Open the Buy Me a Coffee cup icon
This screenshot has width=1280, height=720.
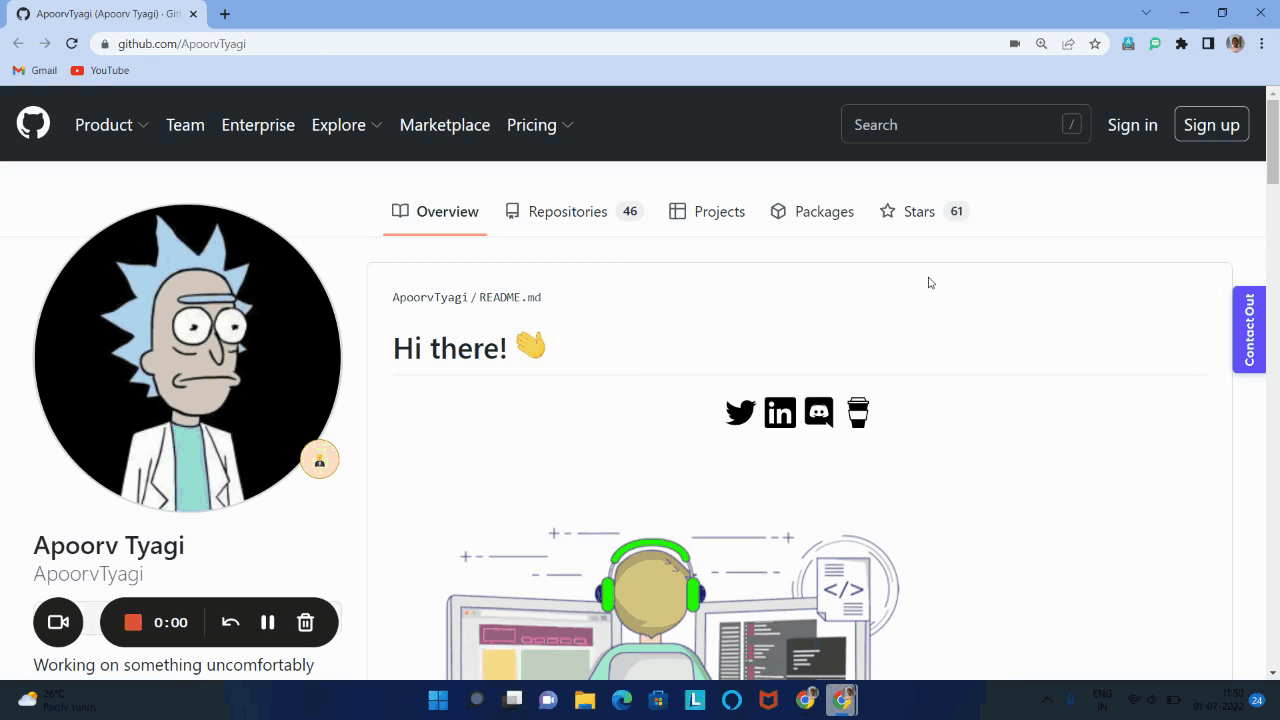coord(858,412)
